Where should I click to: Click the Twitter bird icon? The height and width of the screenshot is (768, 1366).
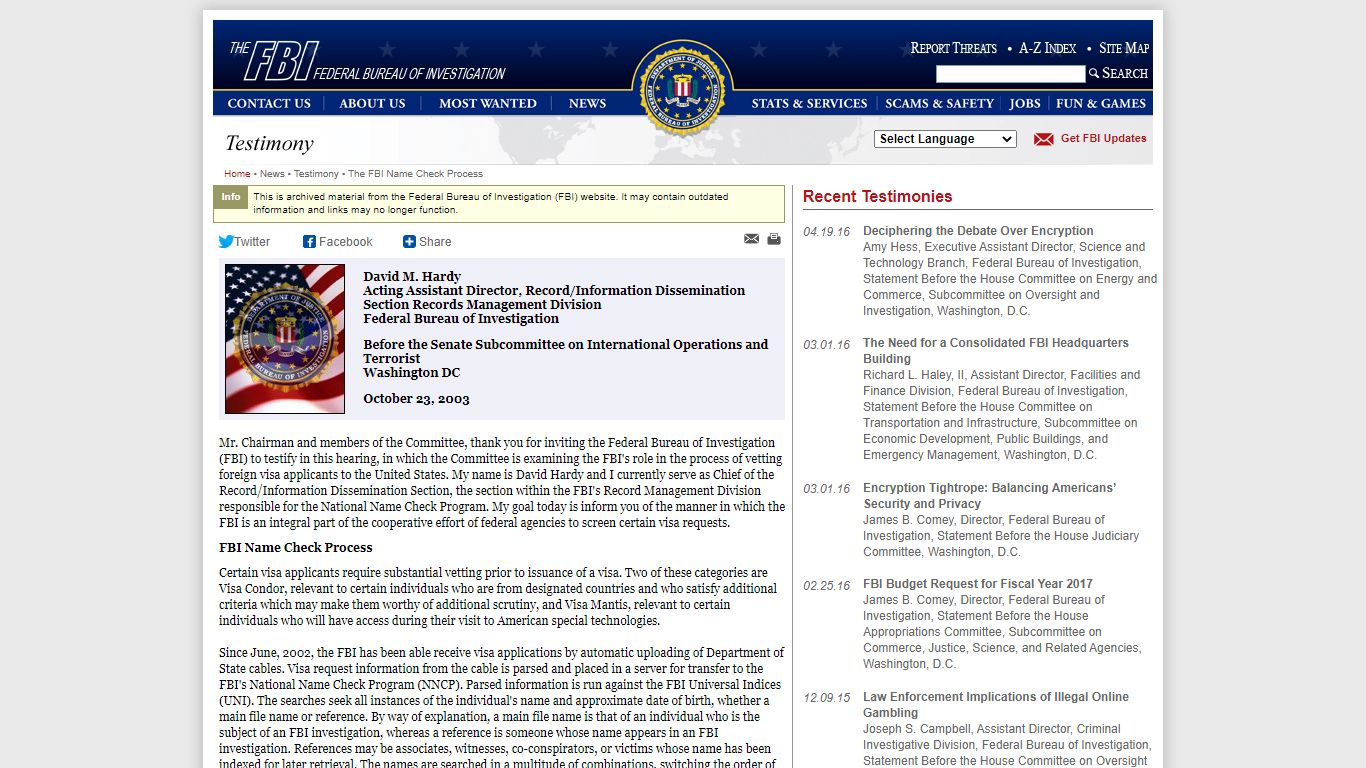(x=226, y=241)
